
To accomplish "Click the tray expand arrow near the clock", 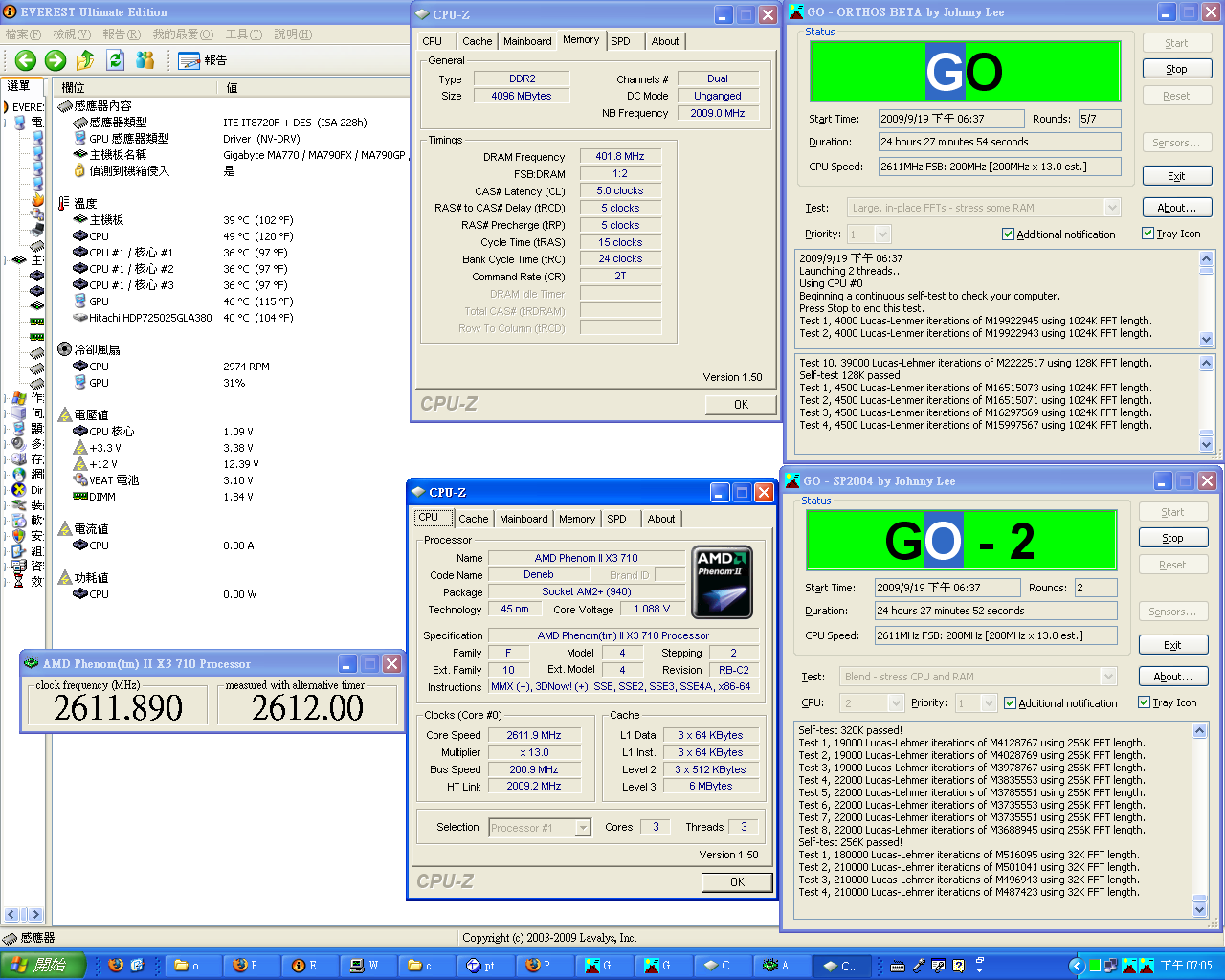I will point(1076,966).
